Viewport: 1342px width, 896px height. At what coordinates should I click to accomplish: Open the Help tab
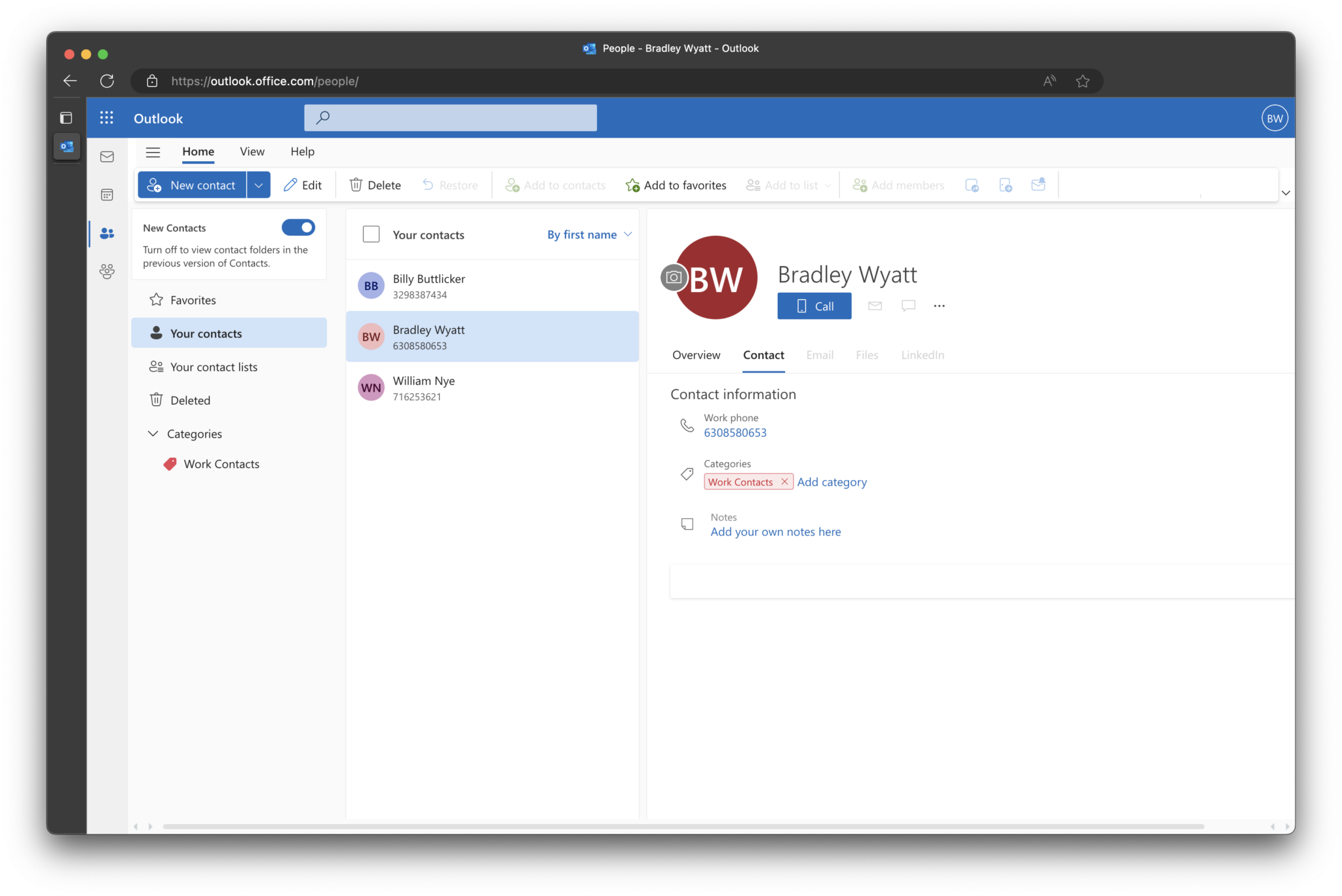tap(302, 151)
